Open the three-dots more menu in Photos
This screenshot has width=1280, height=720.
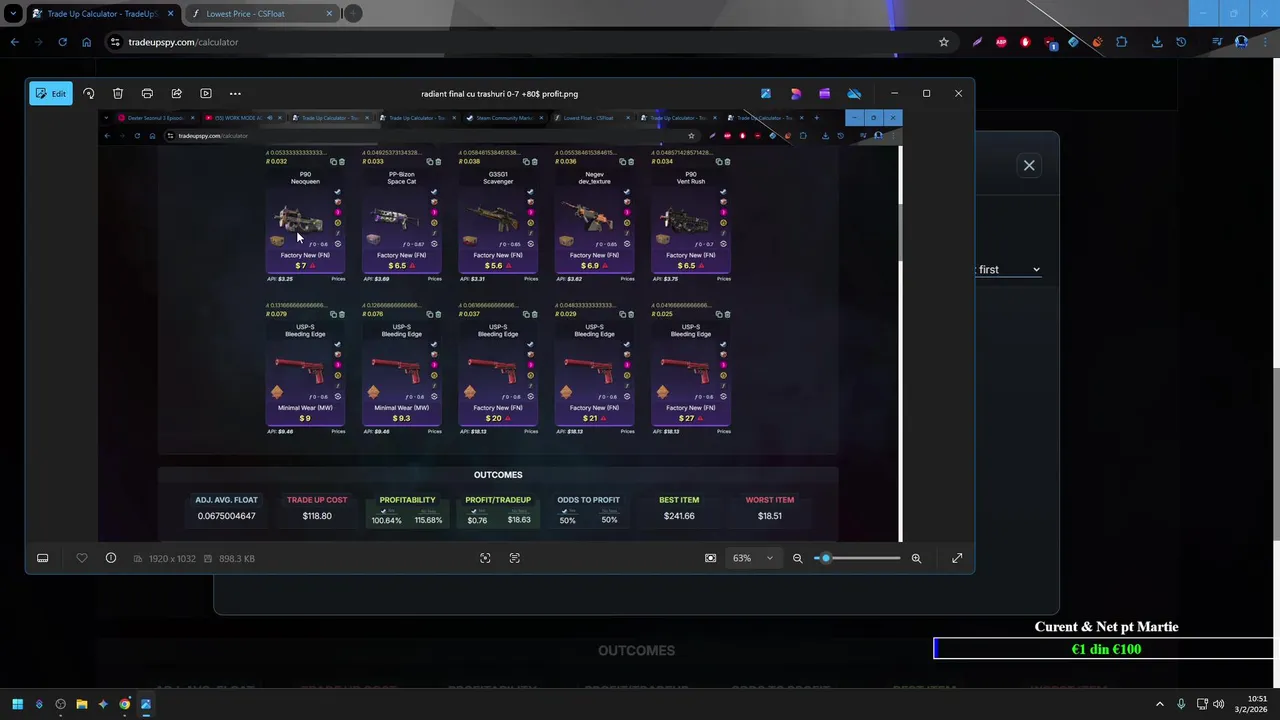235,94
